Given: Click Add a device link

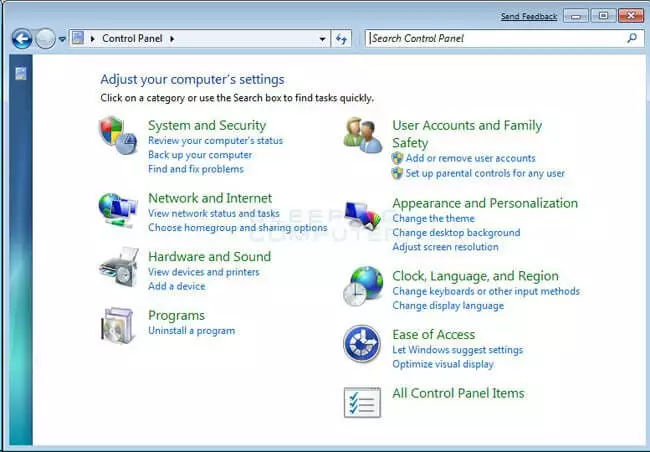Looking at the screenshot, I should tap(177, 286).
